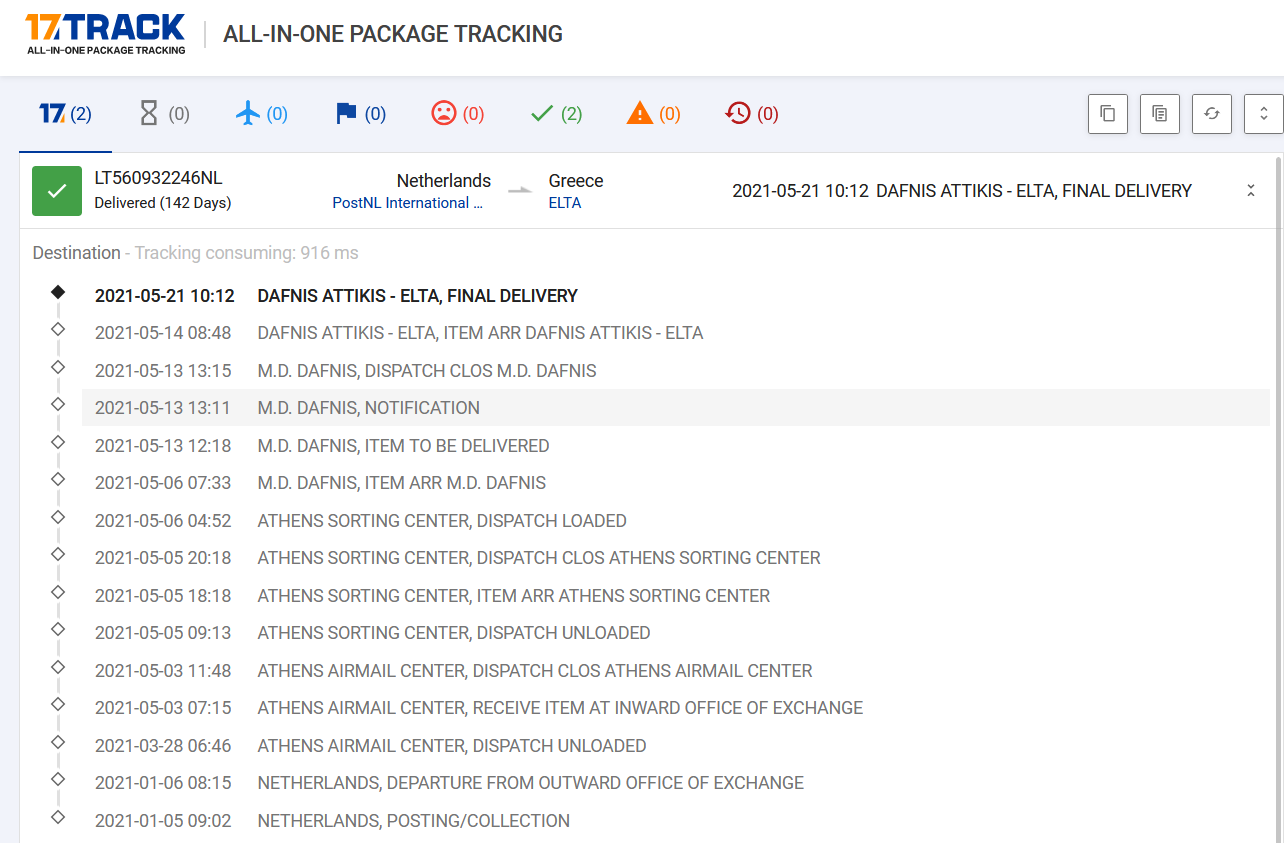Click green delivered checkmark for LT560932246NL

[x=57, y=191]
